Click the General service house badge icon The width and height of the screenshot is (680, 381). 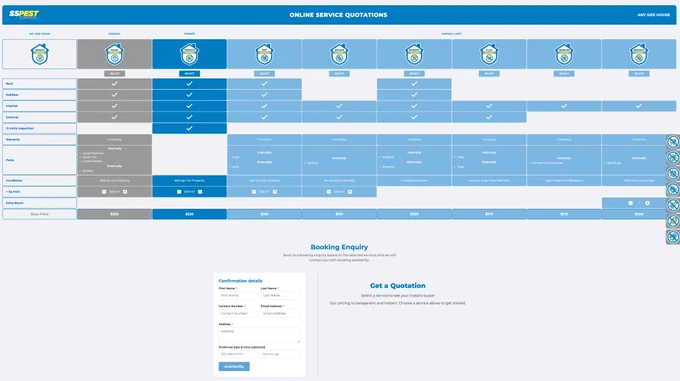pyautogui.click(x=114, y=54)
